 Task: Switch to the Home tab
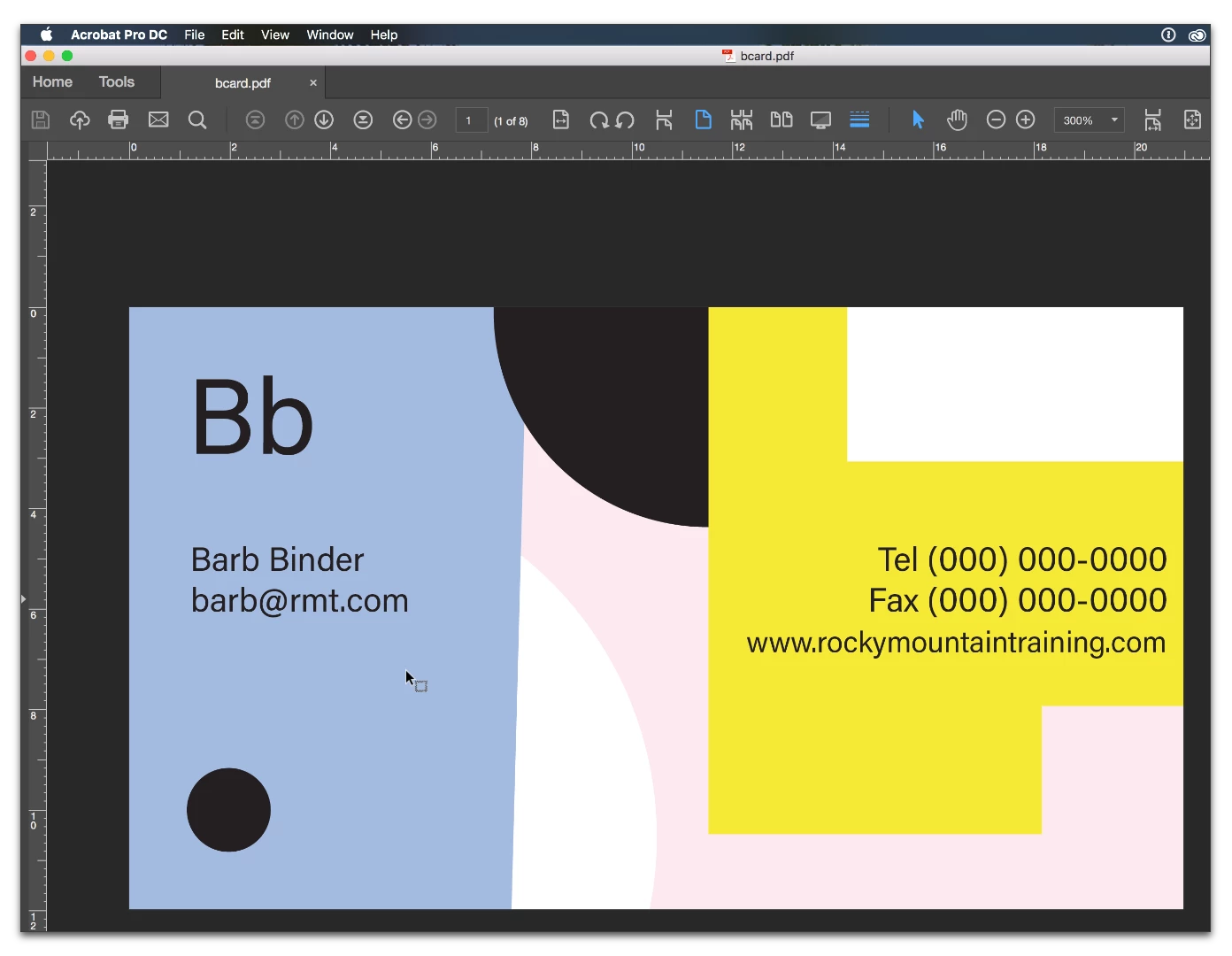(x=52, y=82)
